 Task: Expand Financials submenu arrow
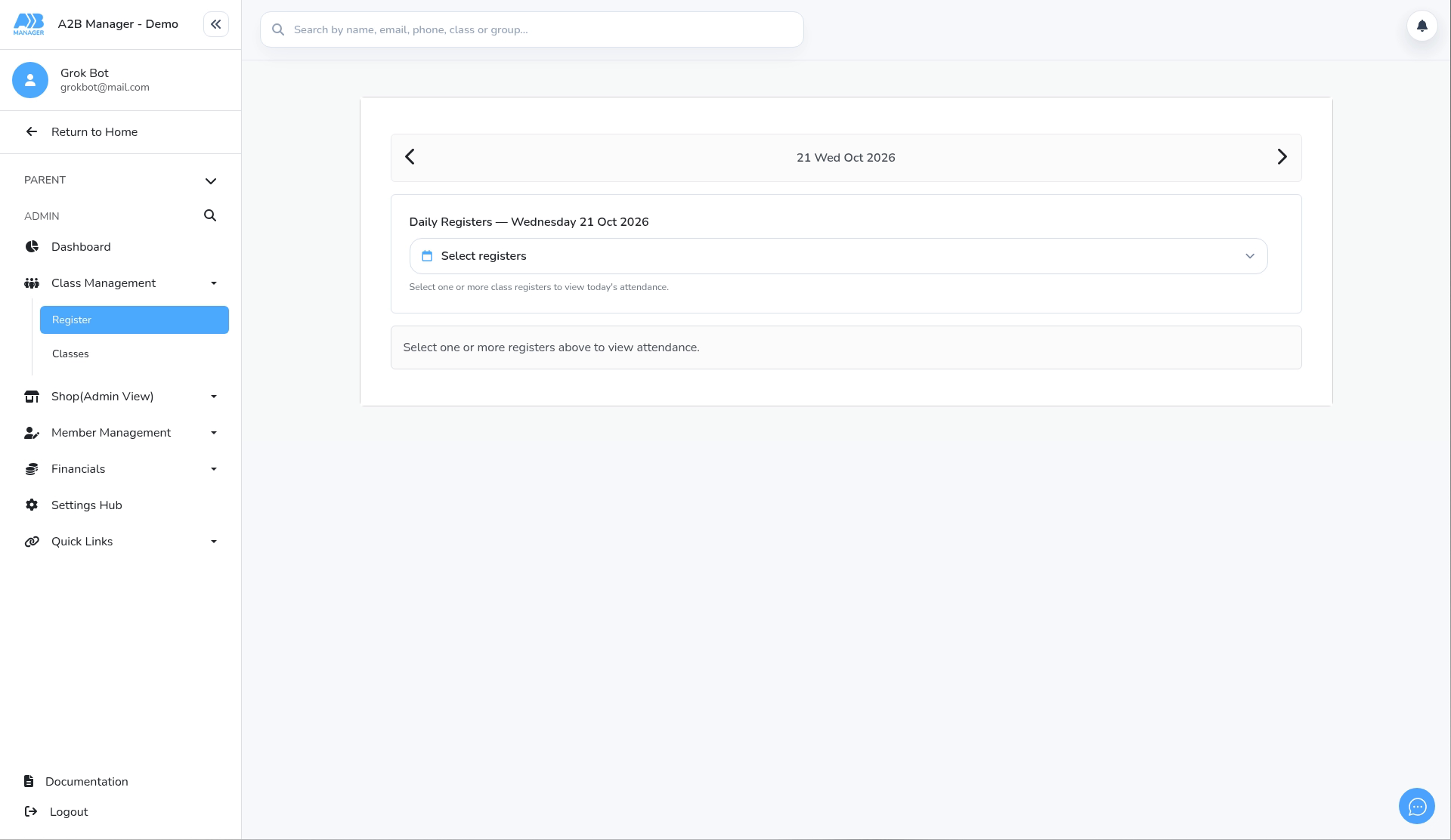(214, 469)
